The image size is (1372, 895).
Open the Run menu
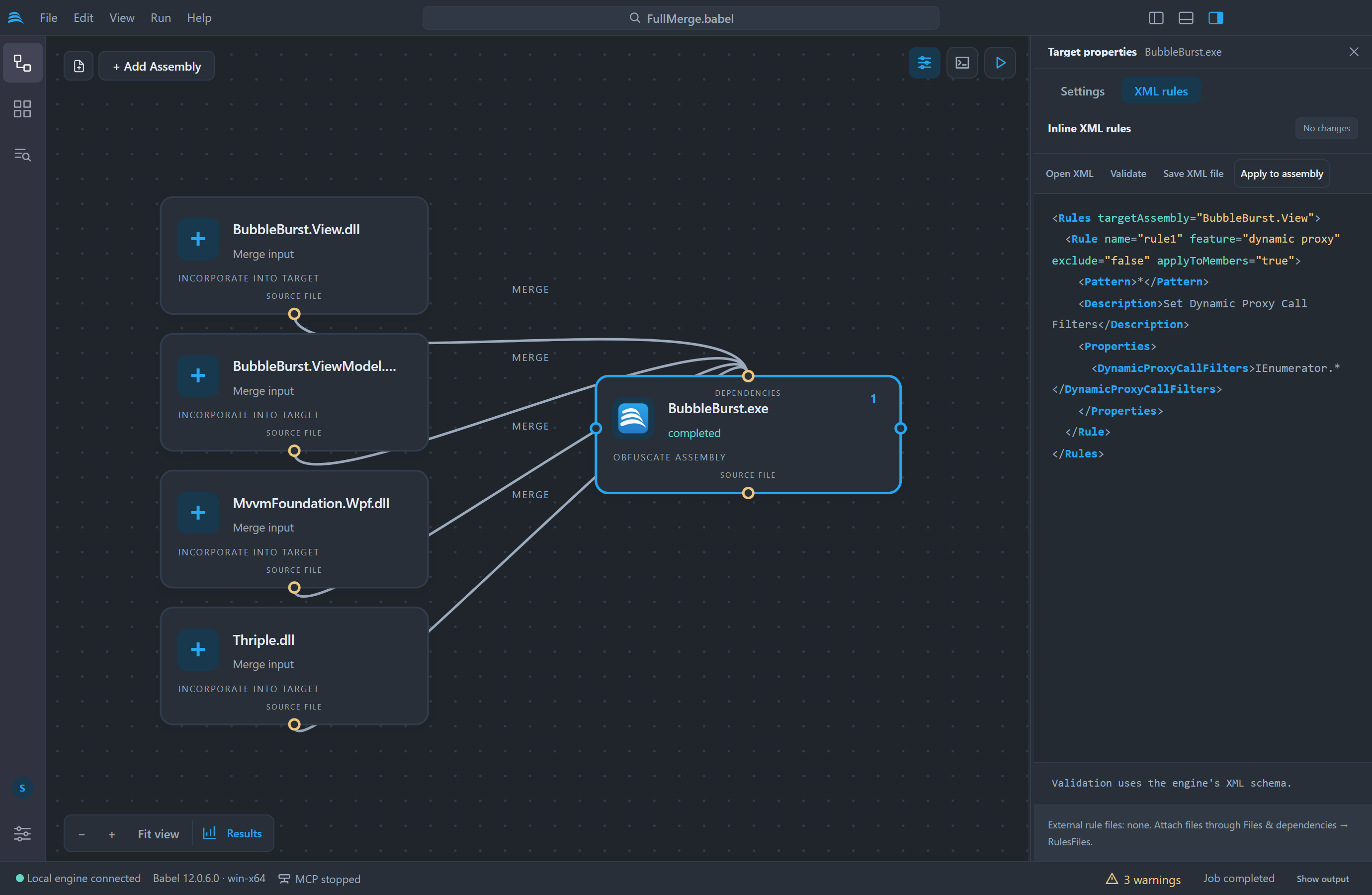click(x=160, y=18)
